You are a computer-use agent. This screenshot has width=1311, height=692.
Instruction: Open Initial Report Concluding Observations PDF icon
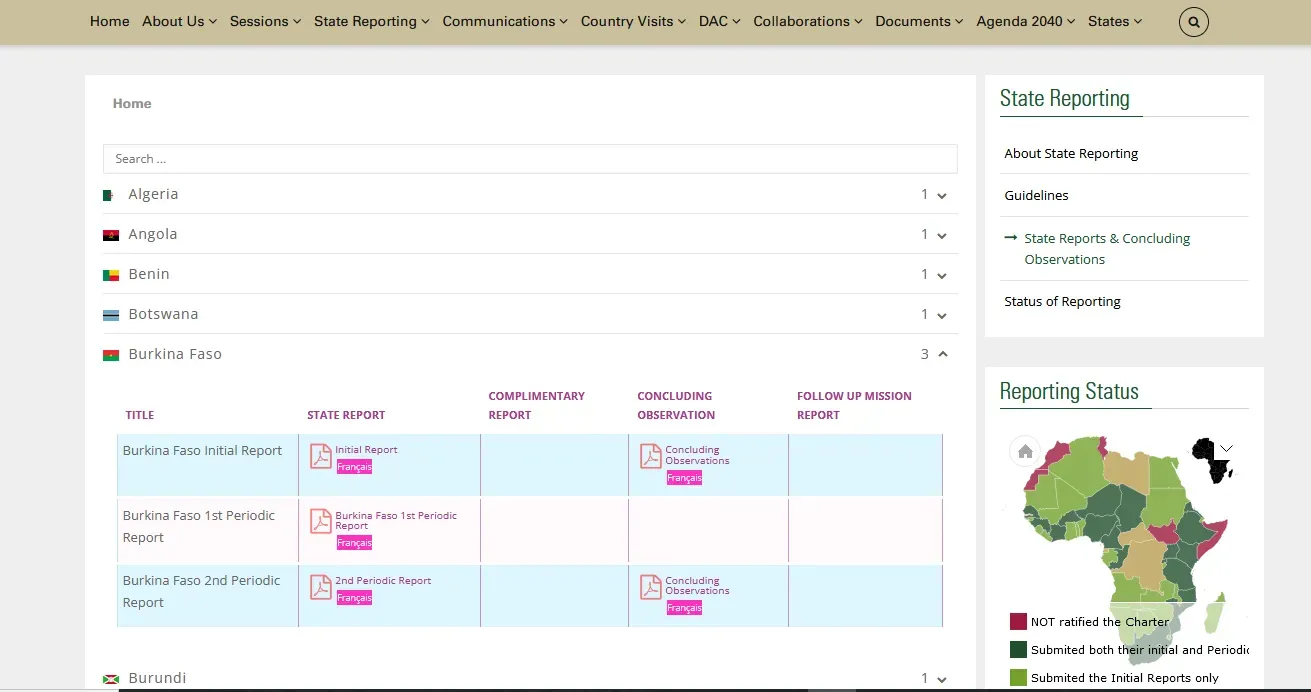click(x=650, y=456)
